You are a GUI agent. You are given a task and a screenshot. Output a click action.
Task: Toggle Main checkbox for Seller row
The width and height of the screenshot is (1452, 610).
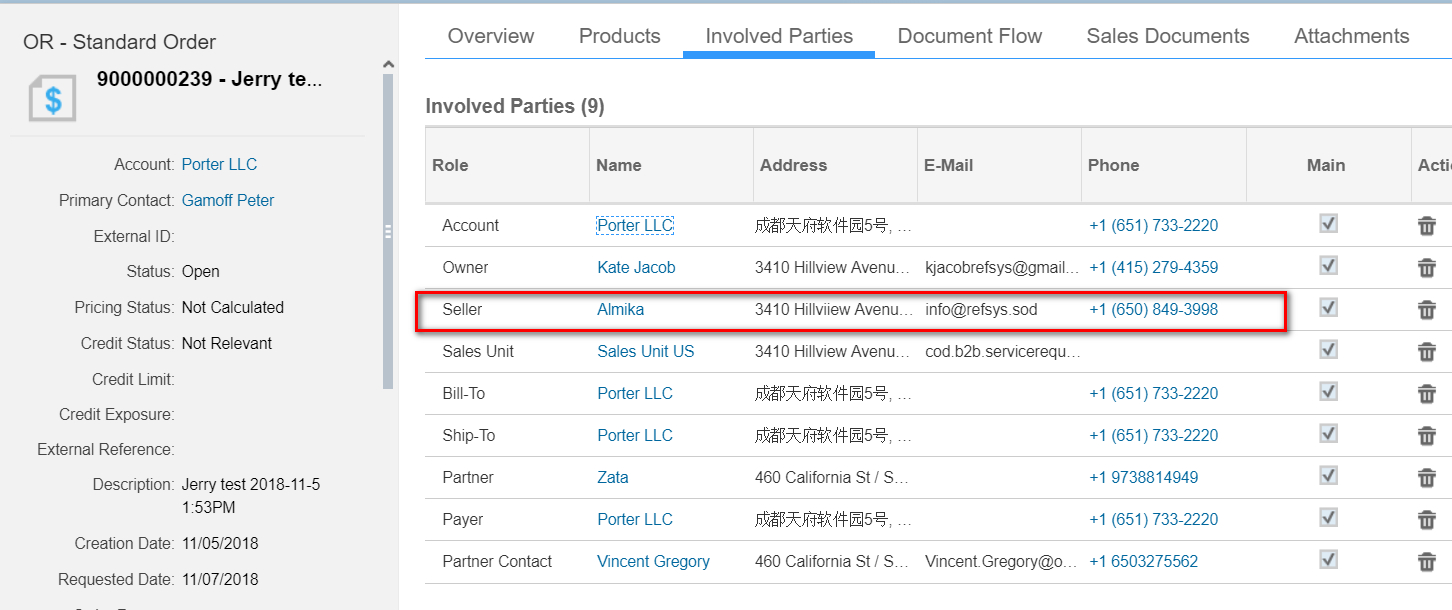(1328, 308)
